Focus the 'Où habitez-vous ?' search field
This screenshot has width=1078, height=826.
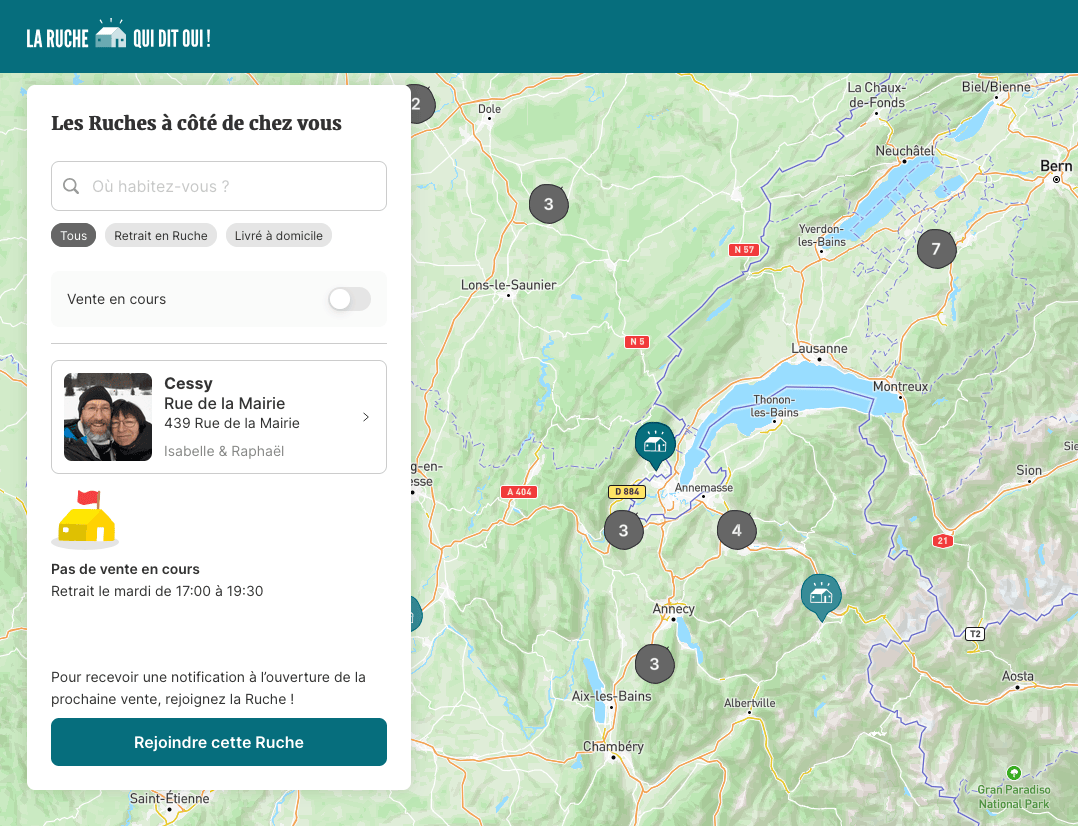point(219,186)
